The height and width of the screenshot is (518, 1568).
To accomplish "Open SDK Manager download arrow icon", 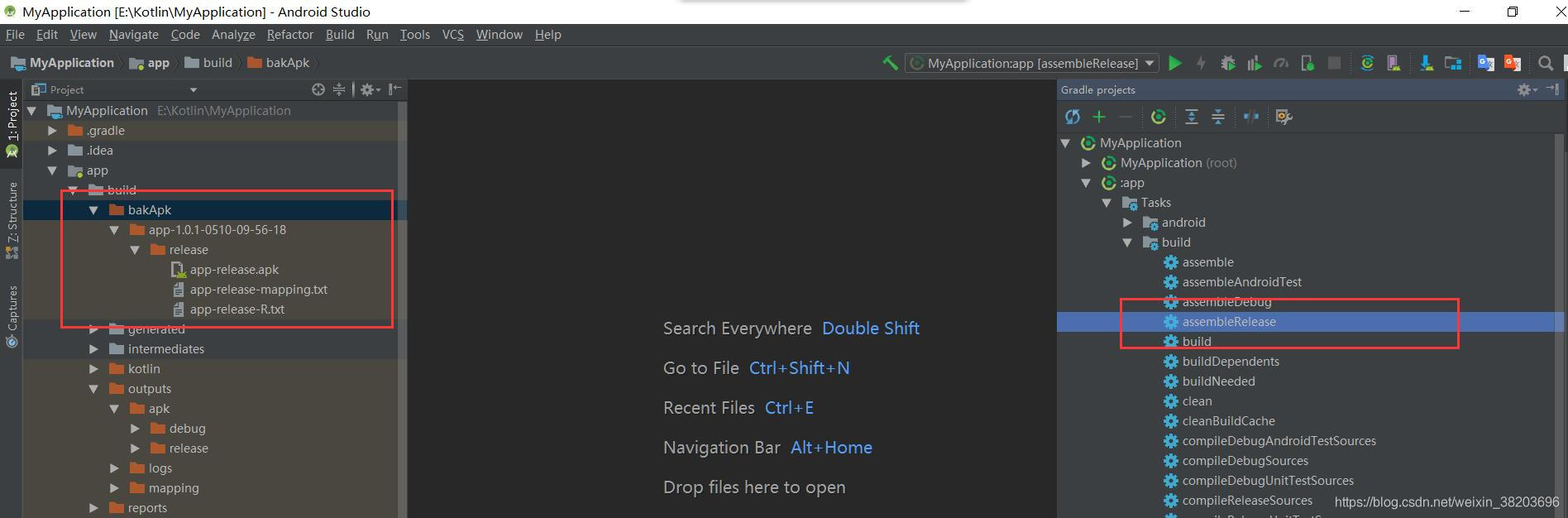I will click(x=1426, y=63).
